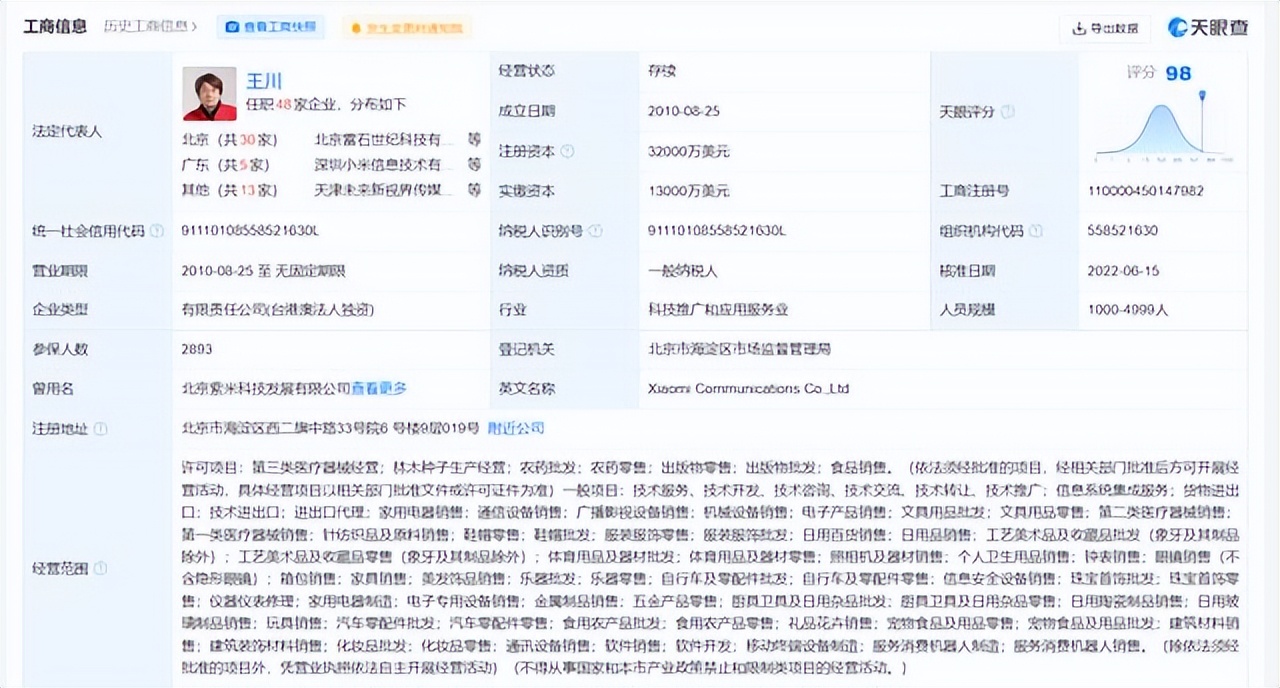Viewport: 1280px width, 688px height.
Task: Click 组织机构代码 value 558521630
Action: (x=1123, y=231)
